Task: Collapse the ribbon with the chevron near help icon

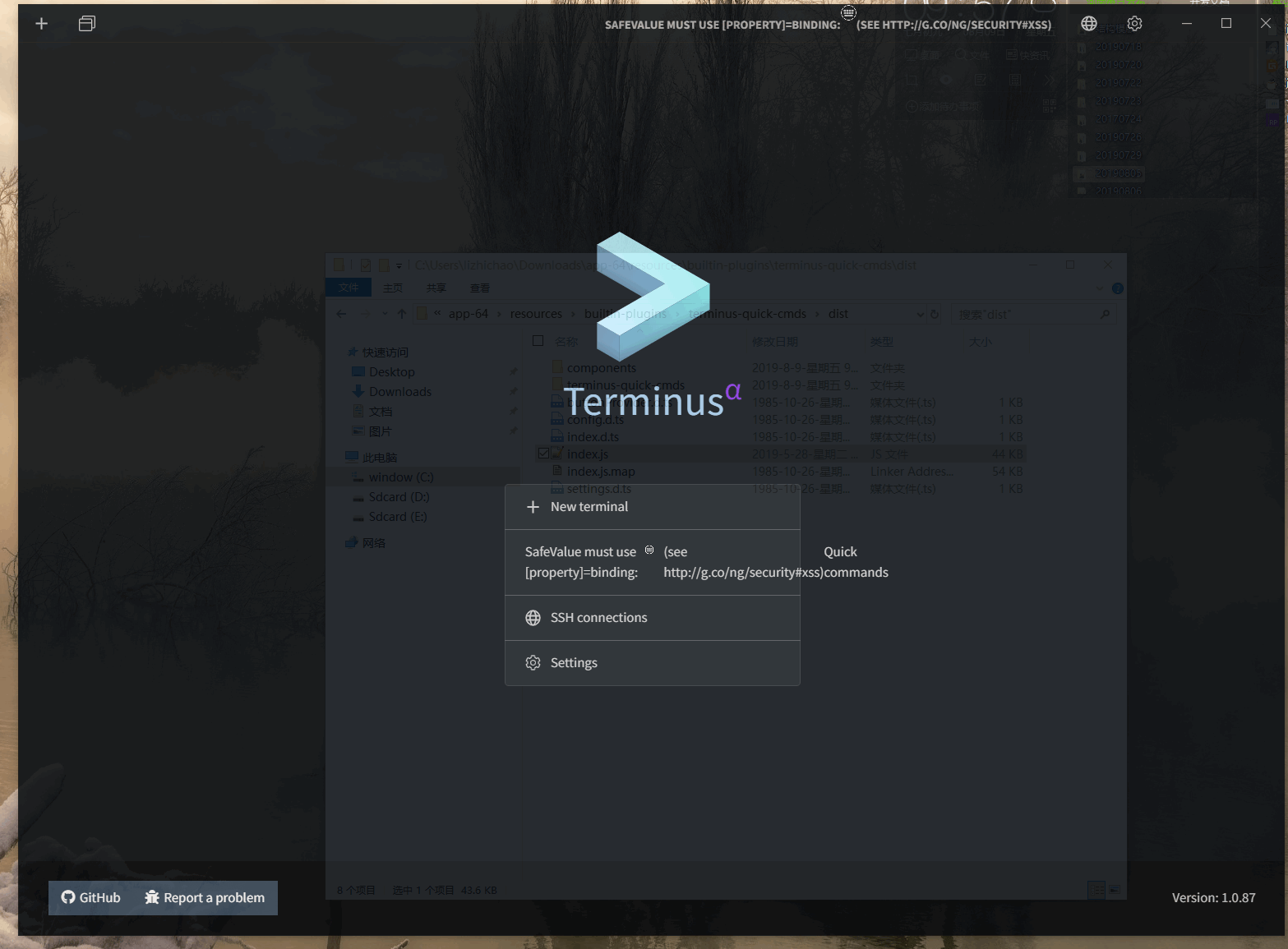Action: 1100,288
